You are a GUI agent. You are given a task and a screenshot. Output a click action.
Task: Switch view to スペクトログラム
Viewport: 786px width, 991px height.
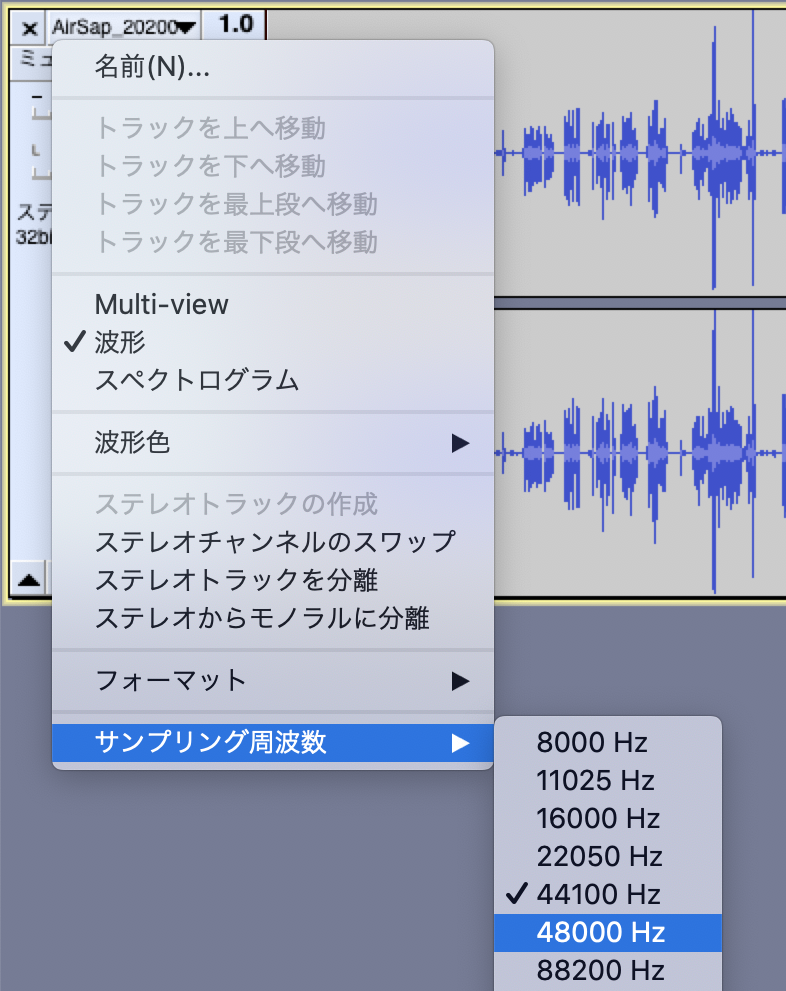(x=272, y=380)
